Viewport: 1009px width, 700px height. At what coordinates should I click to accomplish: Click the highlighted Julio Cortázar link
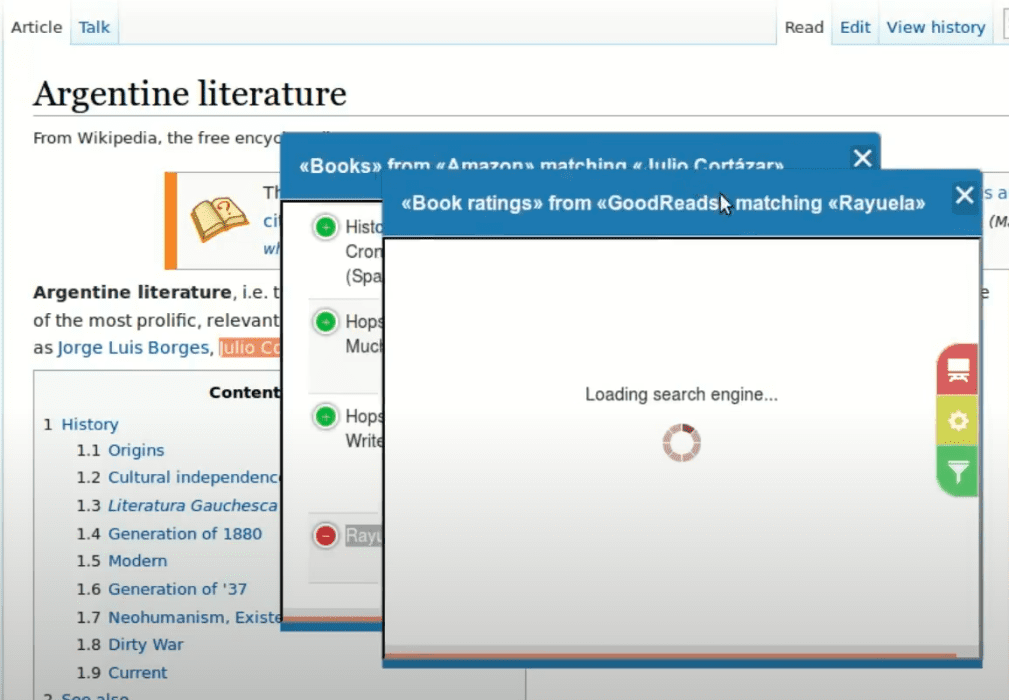(x=250, y=347)
